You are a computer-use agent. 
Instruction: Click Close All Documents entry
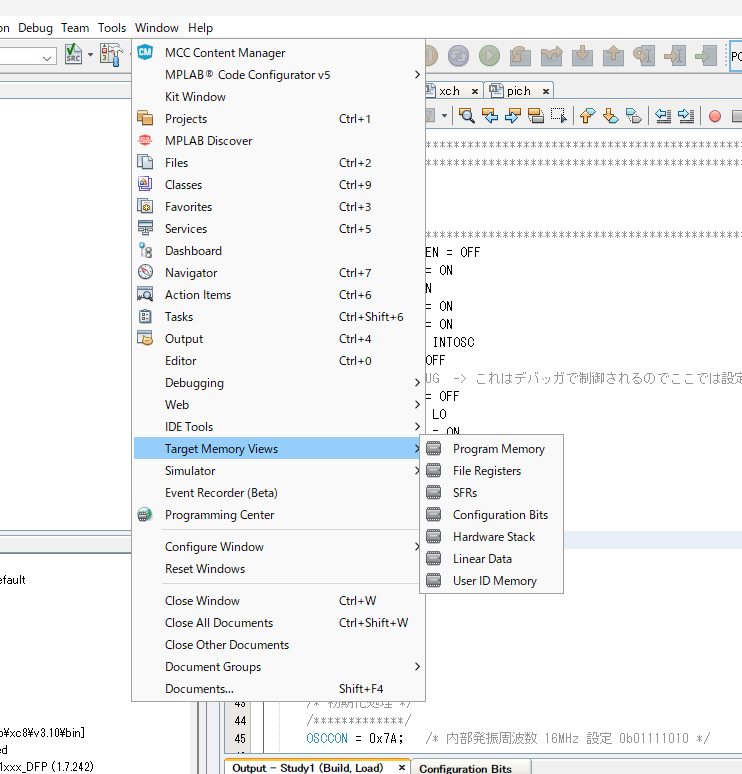[218, 623]
